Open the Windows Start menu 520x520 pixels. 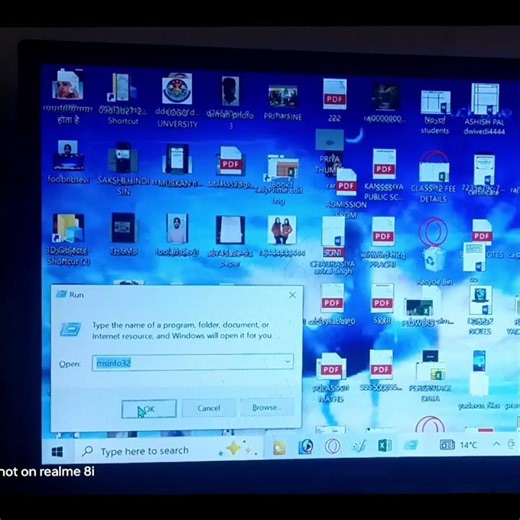pyautogui.click(x=57, y=452)
